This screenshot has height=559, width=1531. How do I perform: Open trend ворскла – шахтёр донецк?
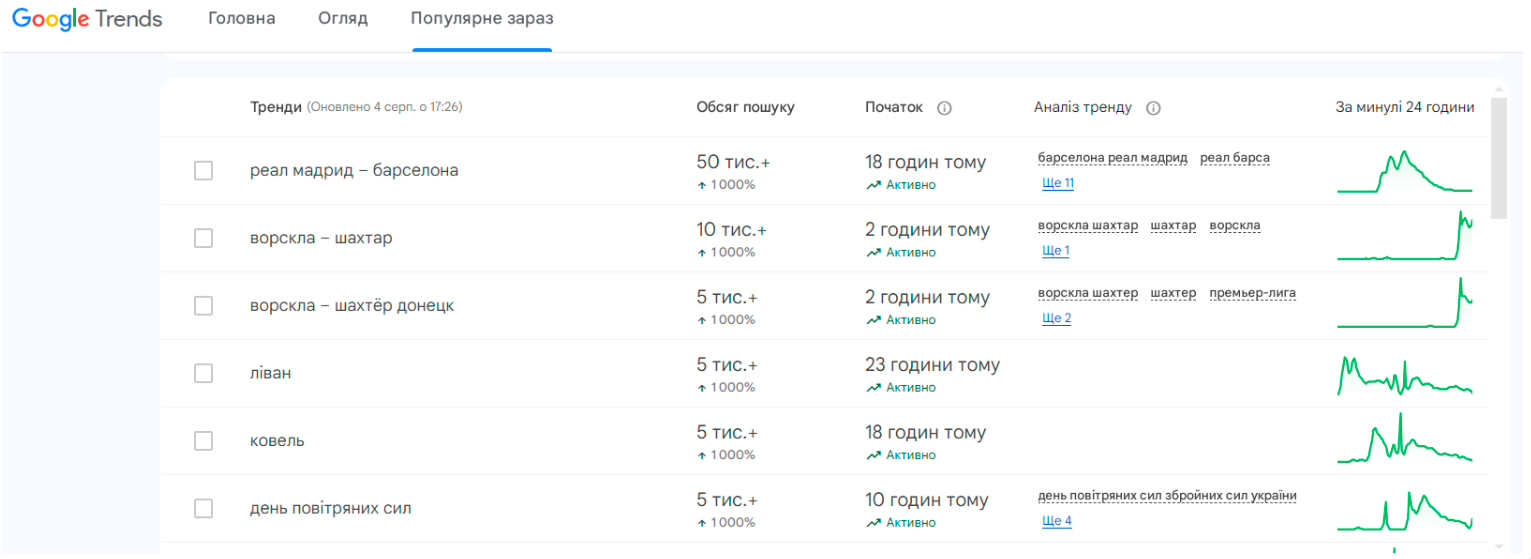pyautogui.click(x=352, y=306)
